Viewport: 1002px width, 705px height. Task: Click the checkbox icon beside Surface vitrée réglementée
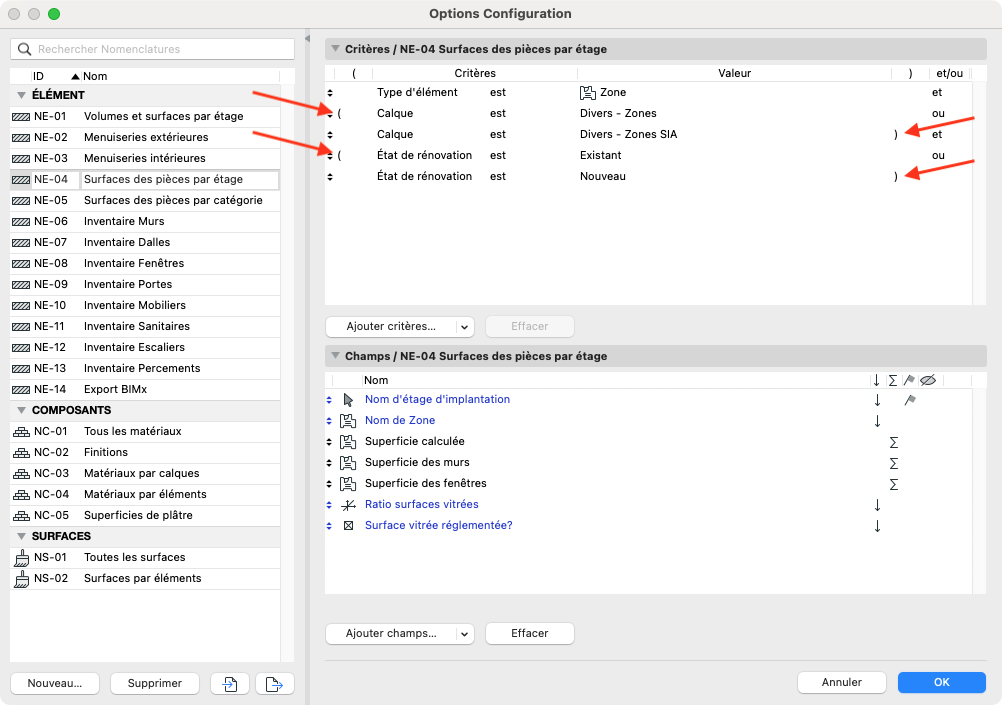(x=348, y=525)
